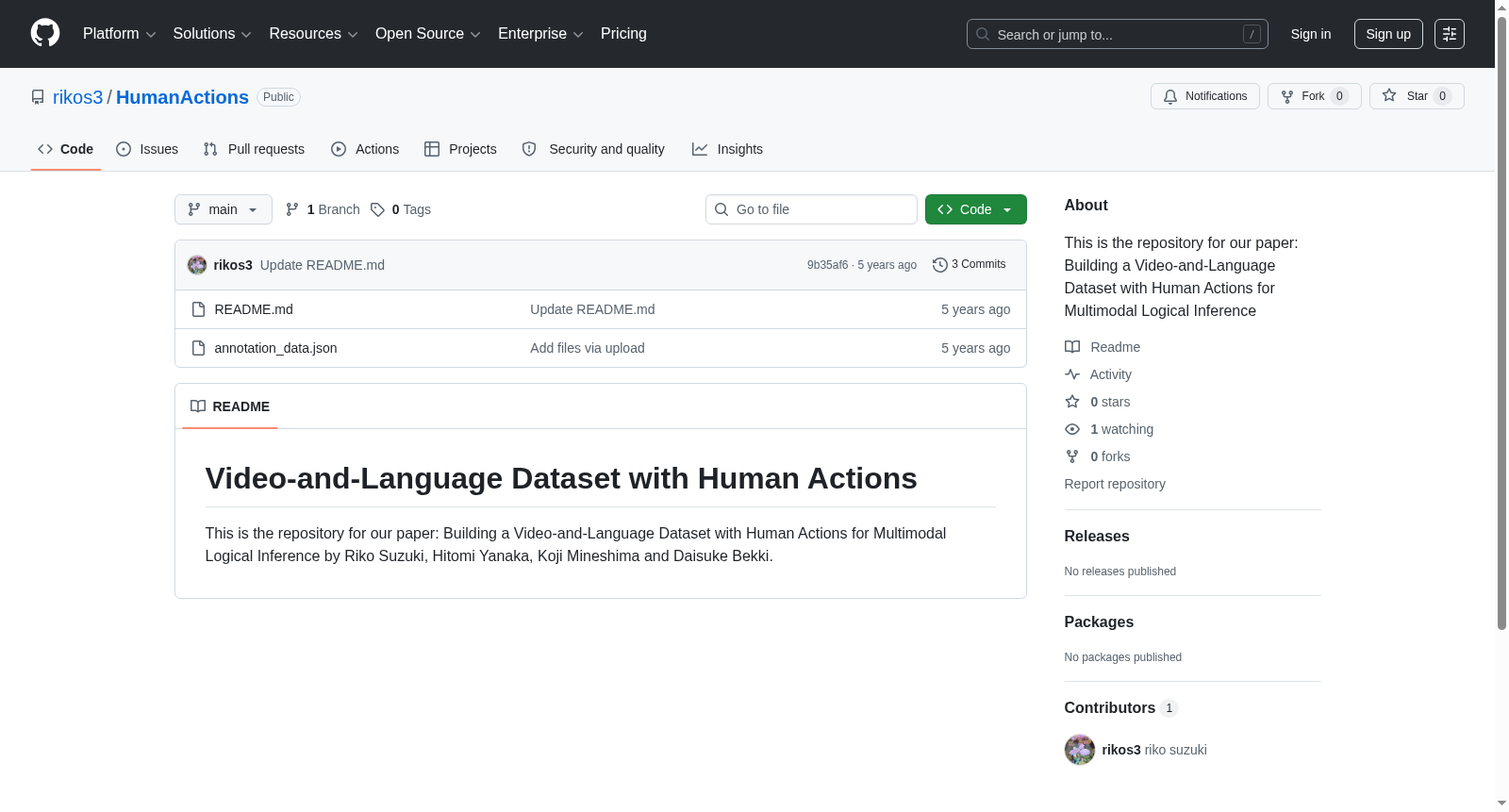View the Security and quality tab
The height and width of the screenshot is (812, 1509).
tap(593, 149)
